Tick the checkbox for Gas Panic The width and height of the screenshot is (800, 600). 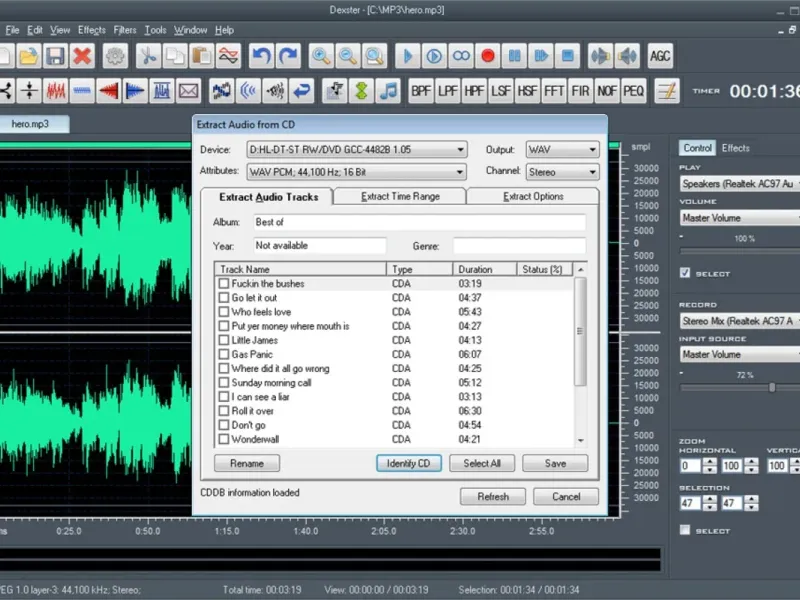224,355
